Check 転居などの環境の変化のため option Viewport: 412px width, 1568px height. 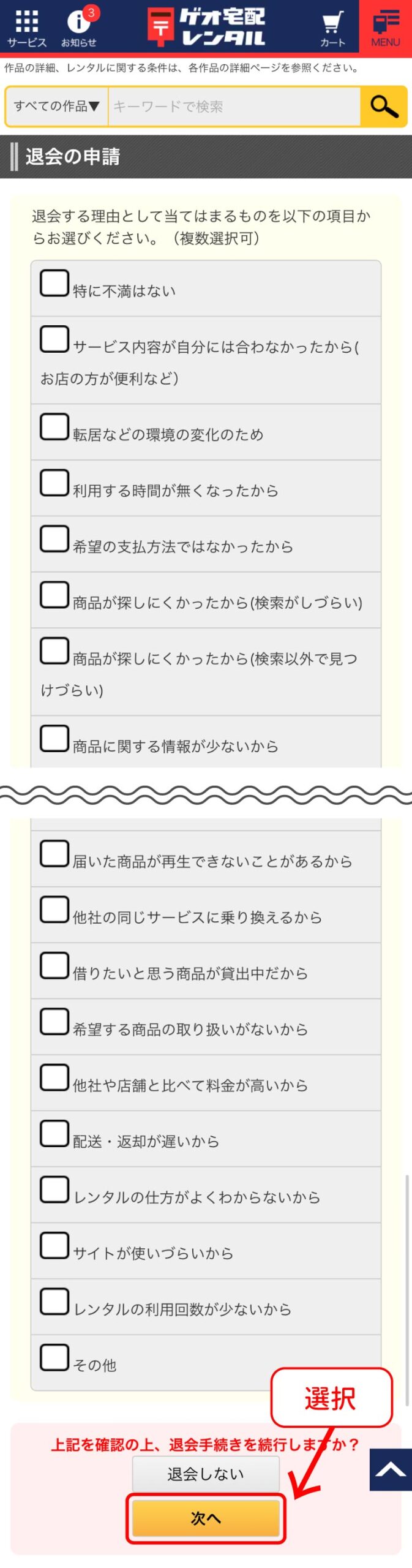point(54,427)
